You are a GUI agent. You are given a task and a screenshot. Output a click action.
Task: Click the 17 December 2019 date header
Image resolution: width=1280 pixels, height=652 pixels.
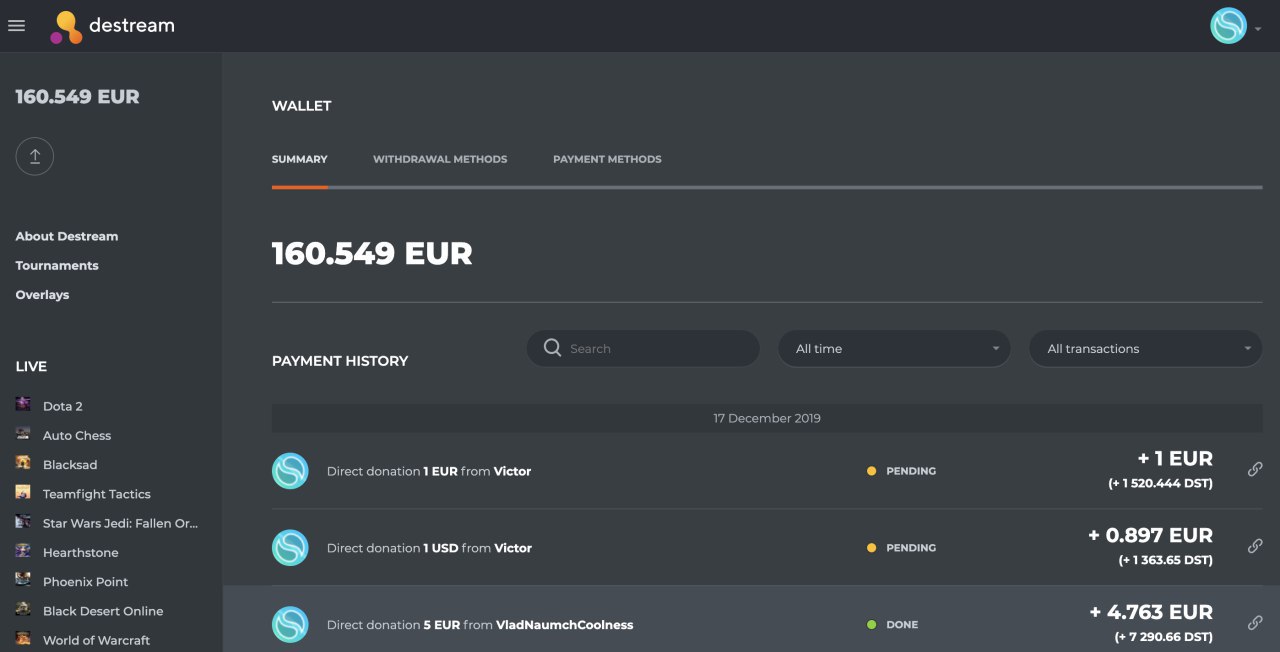tap(767, 418)
